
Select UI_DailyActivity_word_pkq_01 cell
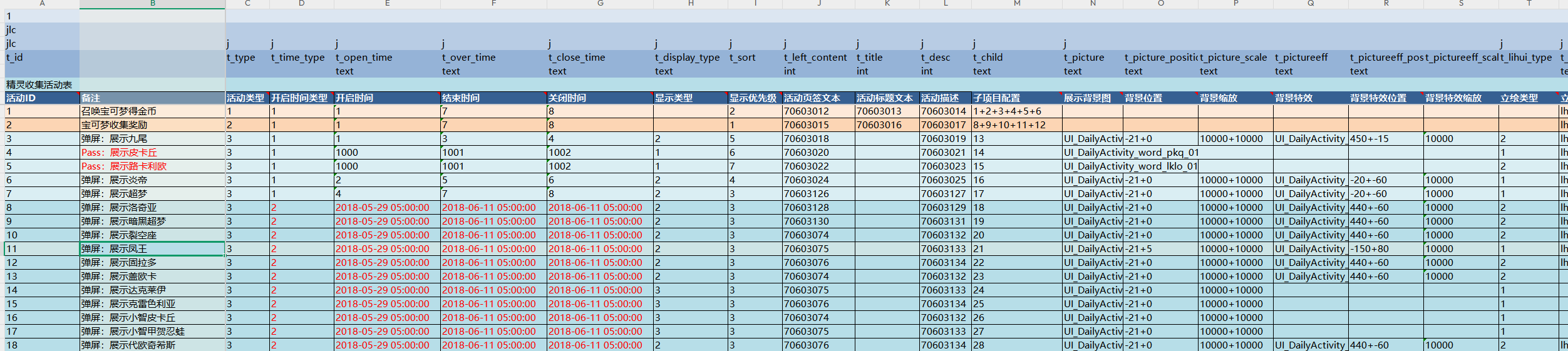[x=1130, y=153]
